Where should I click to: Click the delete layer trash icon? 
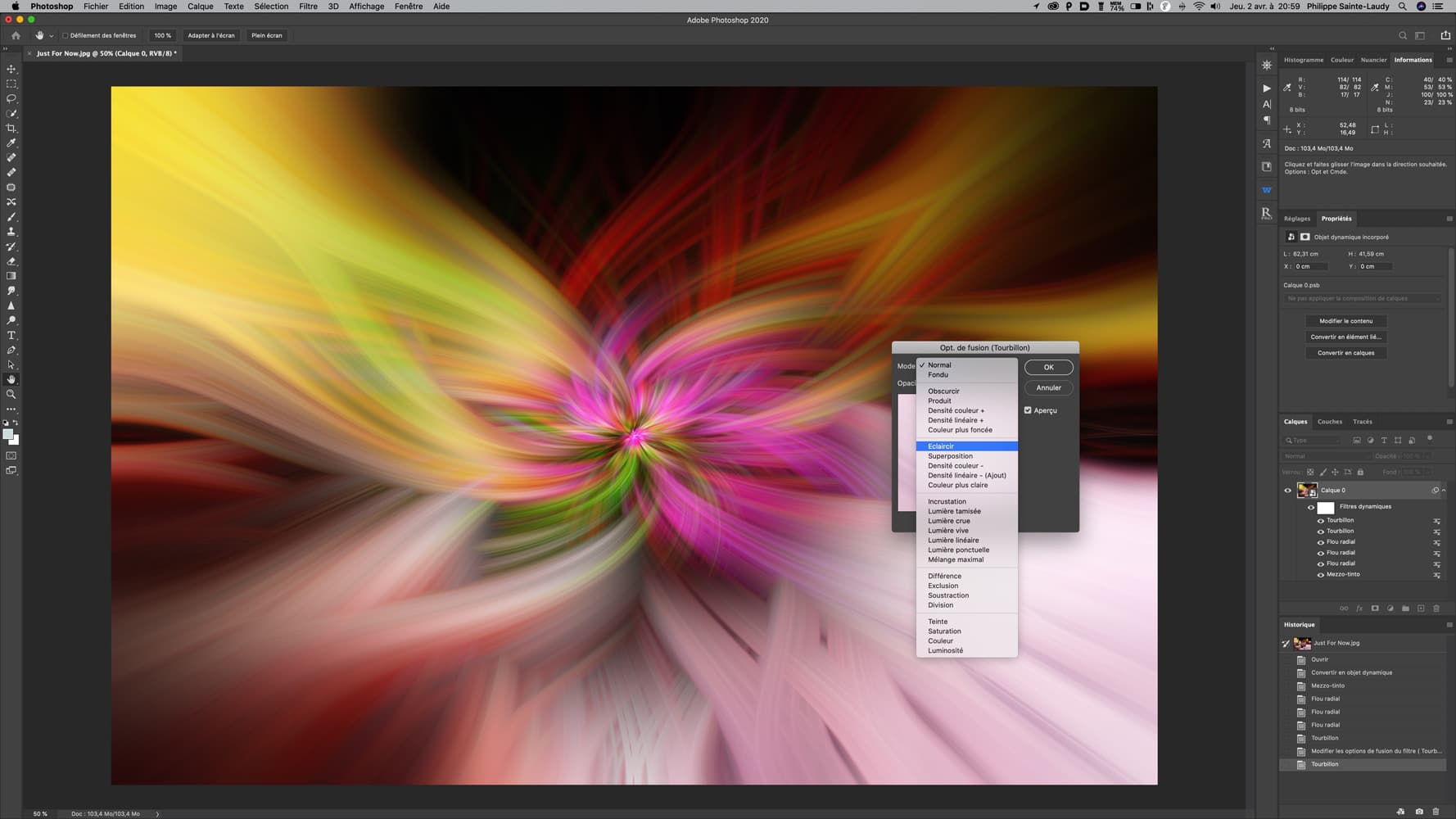tap(1436, 609)
